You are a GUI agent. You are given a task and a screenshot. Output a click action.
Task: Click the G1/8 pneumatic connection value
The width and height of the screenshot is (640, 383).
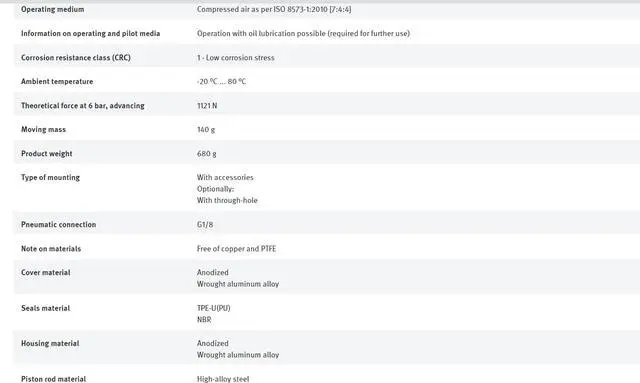(x=204, y=225)
